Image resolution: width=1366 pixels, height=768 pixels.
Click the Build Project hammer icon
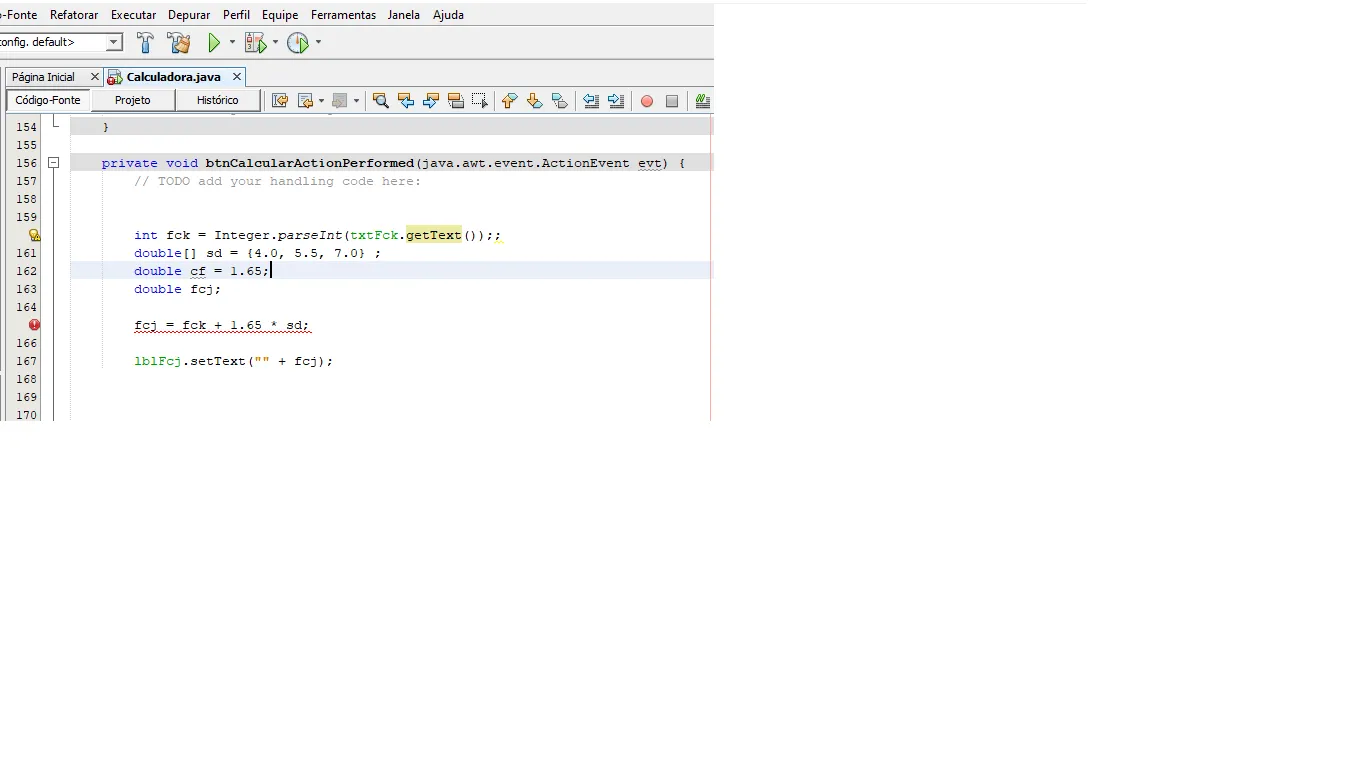[x=146, y=43]
